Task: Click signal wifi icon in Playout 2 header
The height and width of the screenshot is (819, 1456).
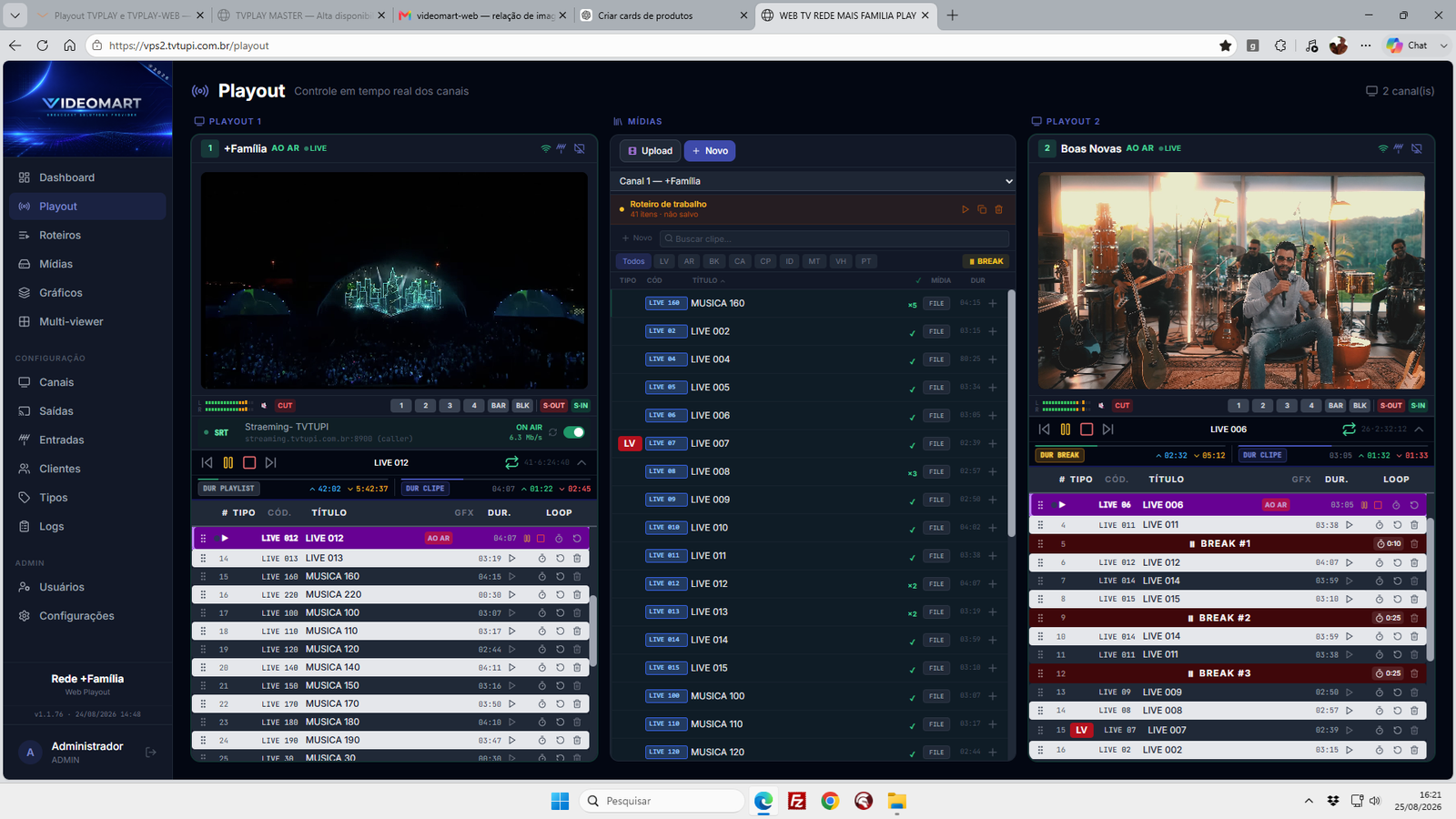Action: pos(1383,148)
